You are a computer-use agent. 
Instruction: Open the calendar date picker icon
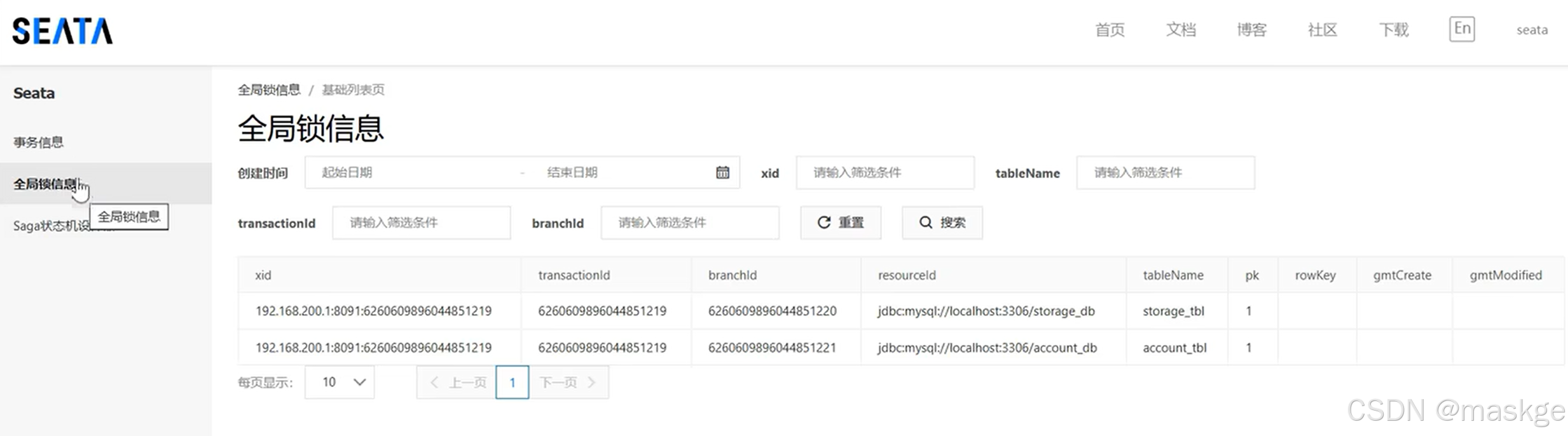pos(722,172)
